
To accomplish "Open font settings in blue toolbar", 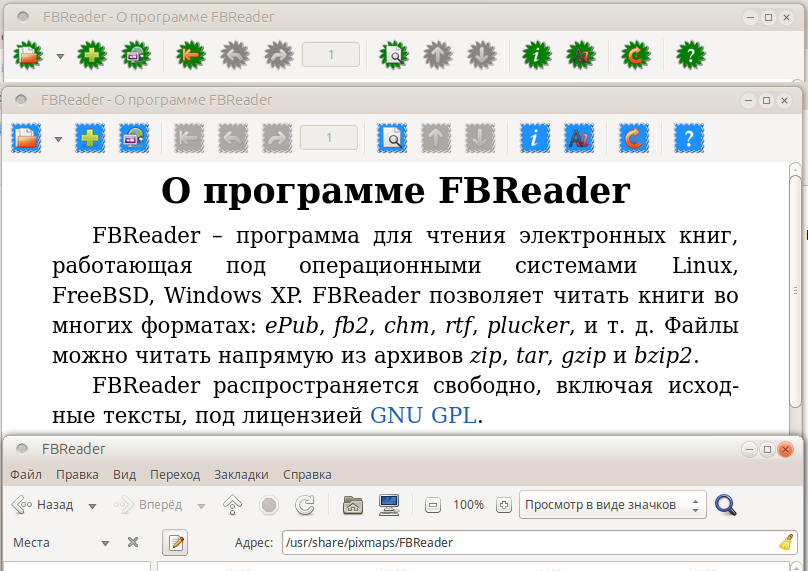I will pos(579,138).
